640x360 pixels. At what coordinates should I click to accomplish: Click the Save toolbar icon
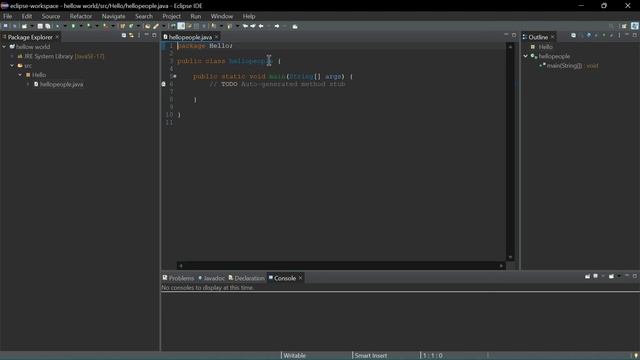tap(40, 26)
